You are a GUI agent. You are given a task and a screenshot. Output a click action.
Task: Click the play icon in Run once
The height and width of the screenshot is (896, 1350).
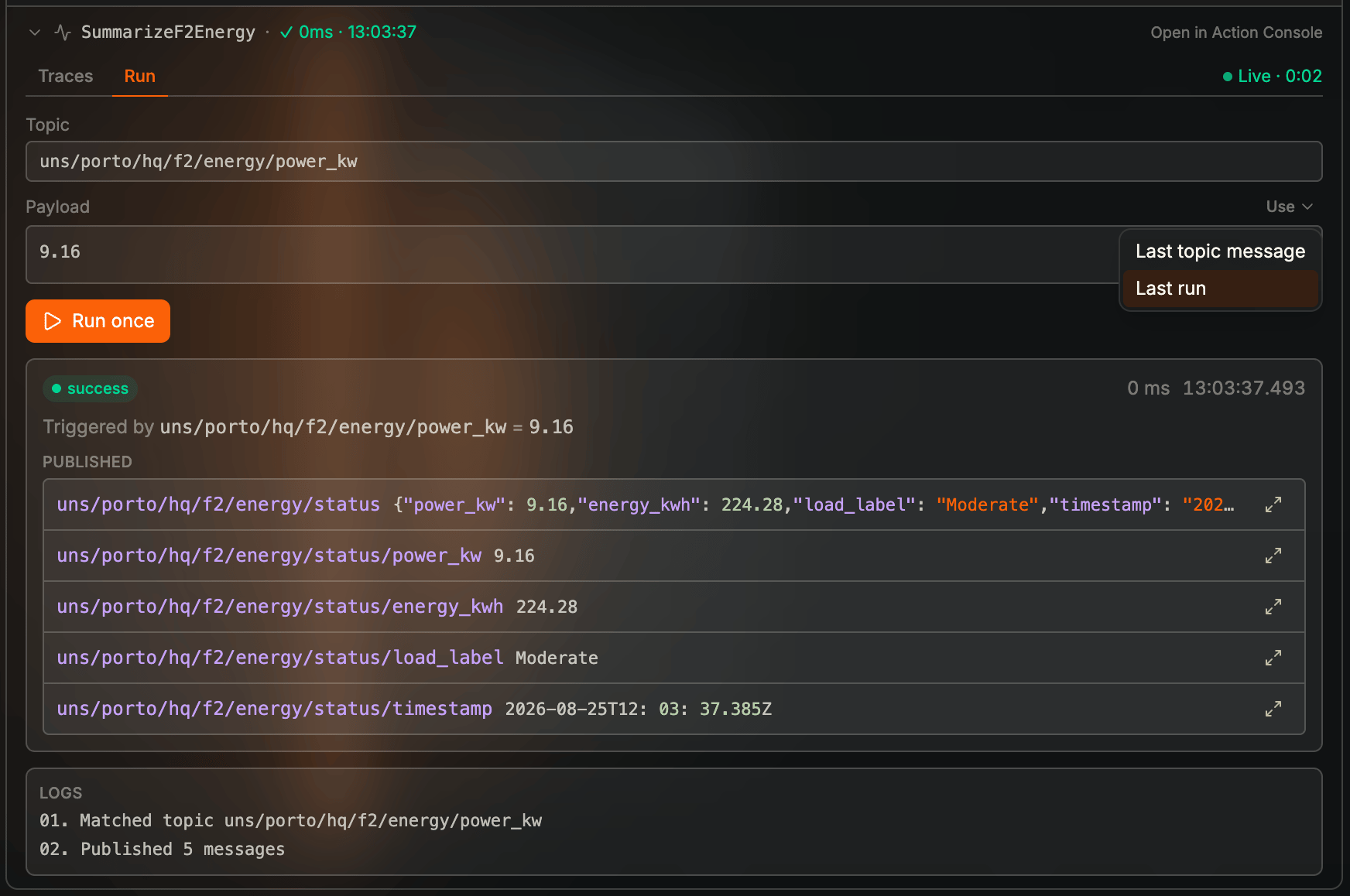click(53, 321)
